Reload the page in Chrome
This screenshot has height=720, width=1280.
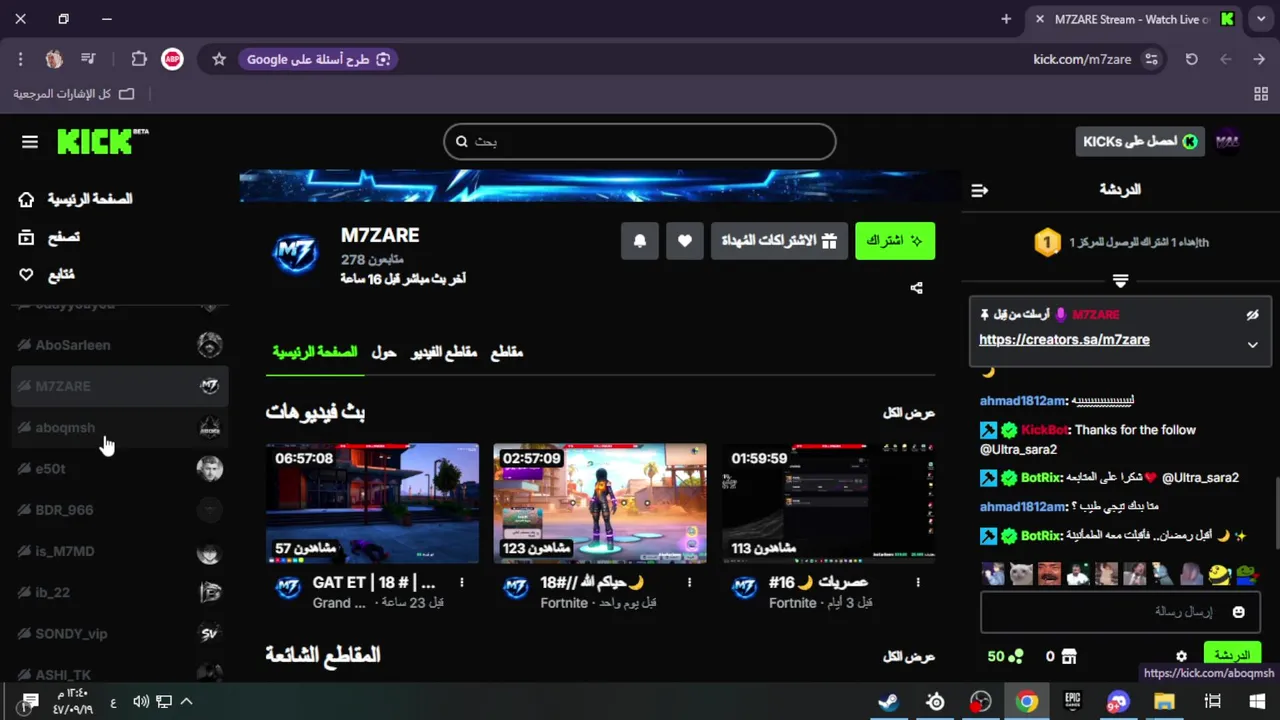coord(1191,59)
